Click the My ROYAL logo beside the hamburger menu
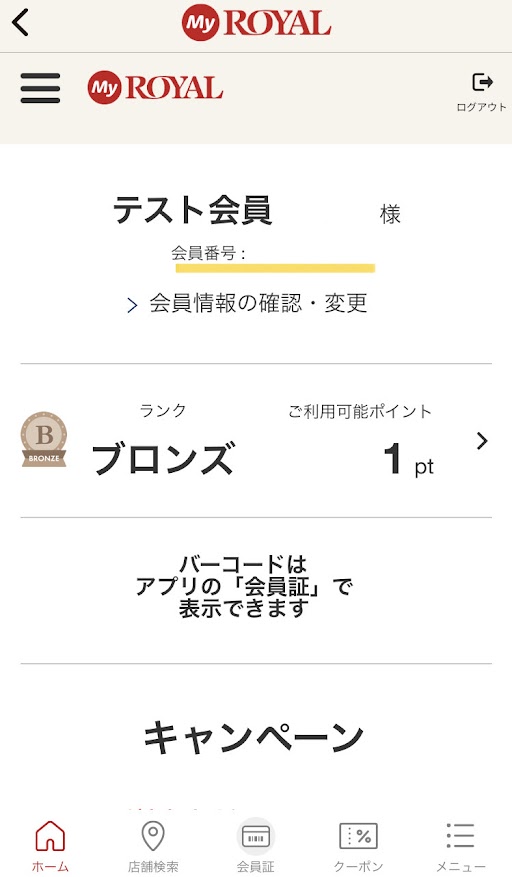This screenshot has width=512, height=877. (x=155, y=88)
